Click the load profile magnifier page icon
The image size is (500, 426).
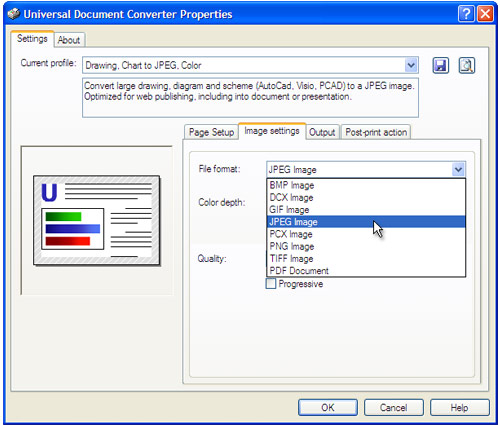[x=467, y=65]
